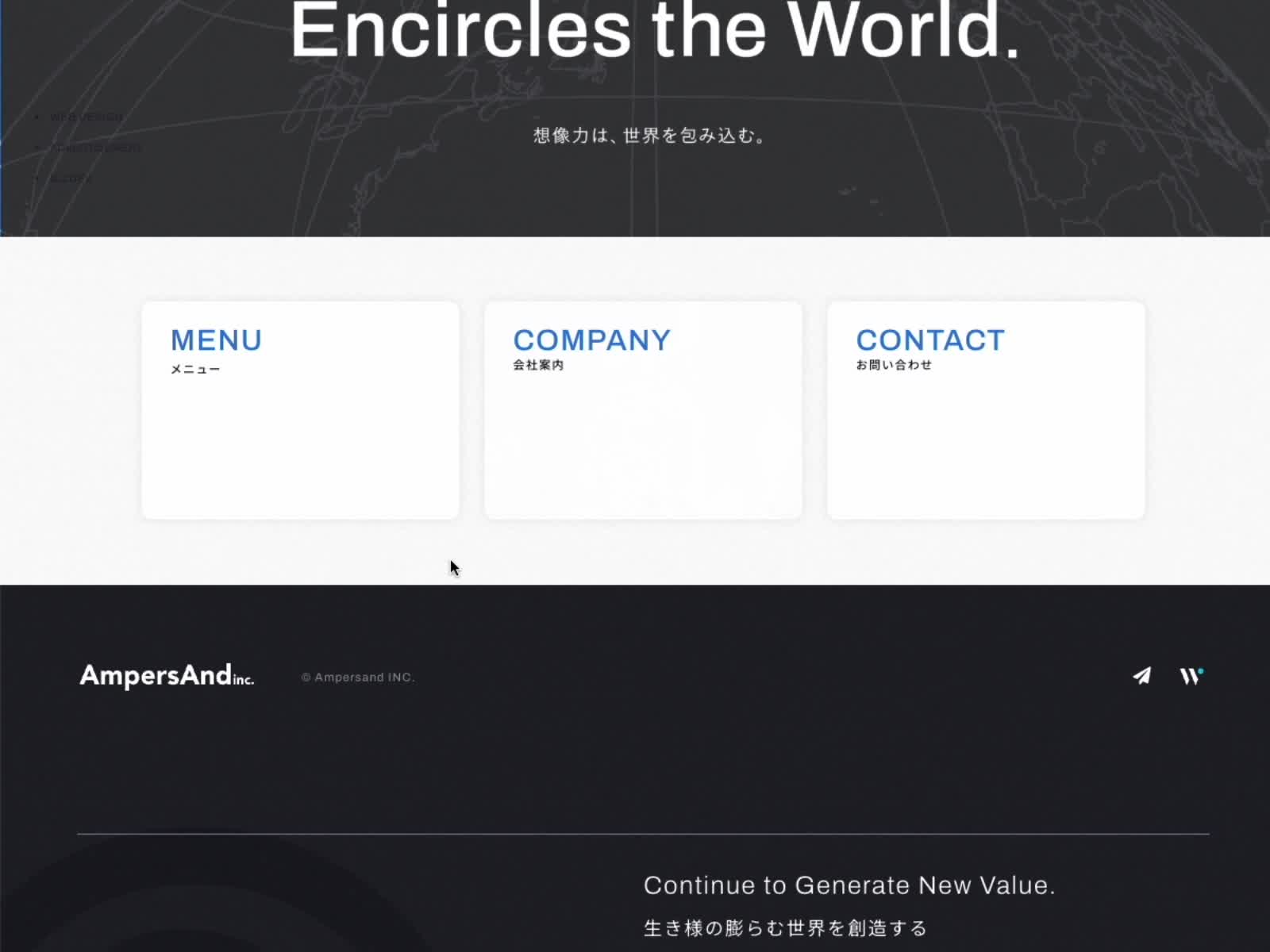Open the CONTACT card
1270x952 pixels.
(x=986, y=410)
